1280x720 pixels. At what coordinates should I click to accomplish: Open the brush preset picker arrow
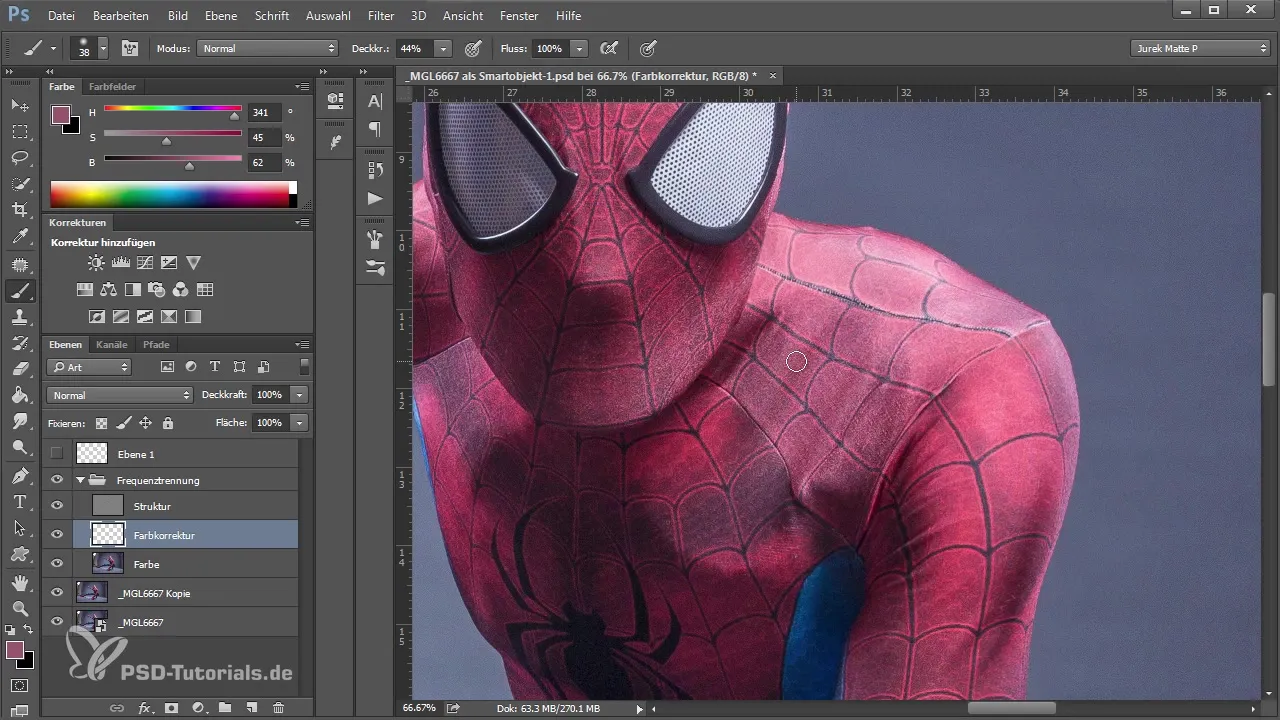[102, 48]
